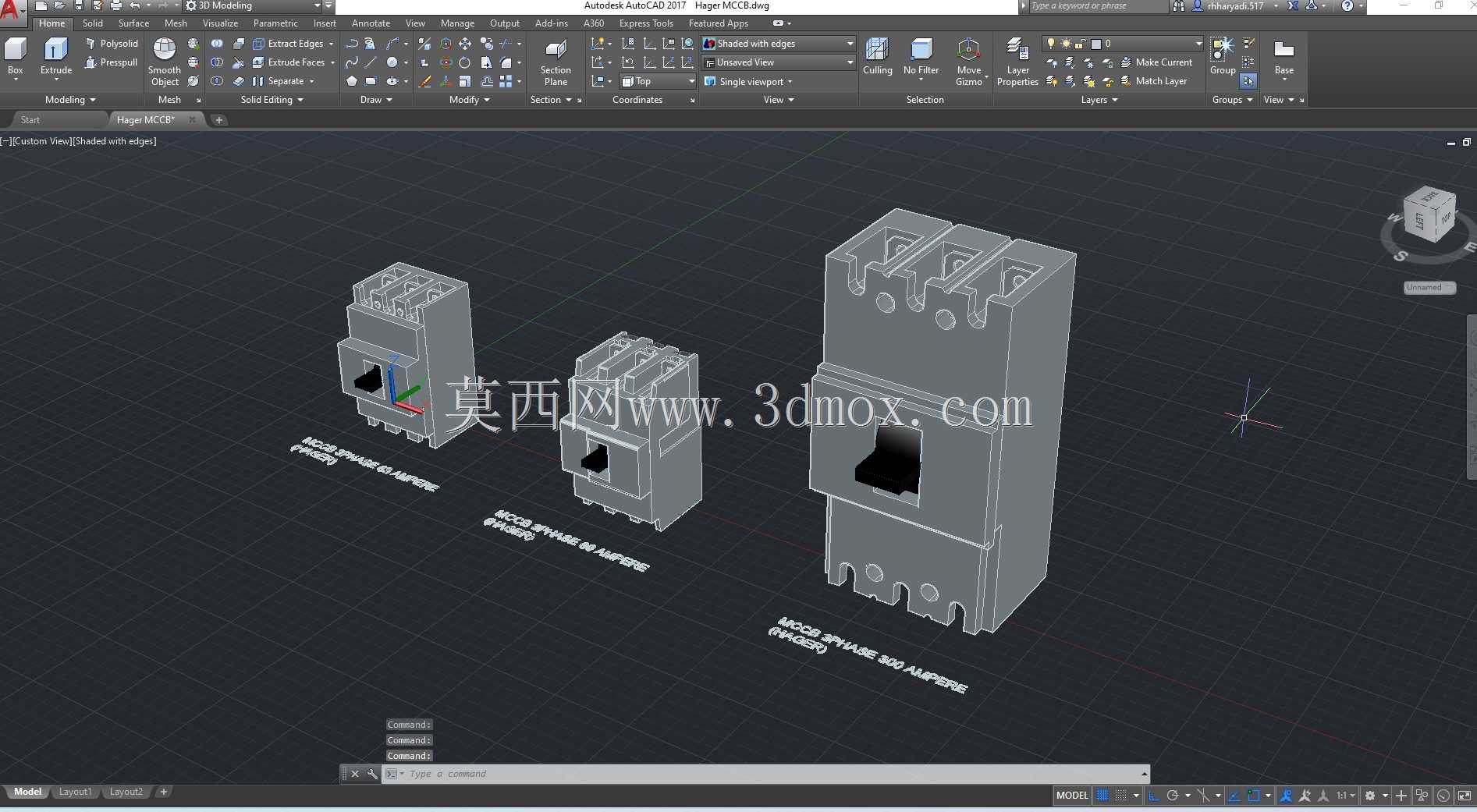Add a new drawing tab with plus button
This screenshot has width=1477, height=812.
coord(219,120)
